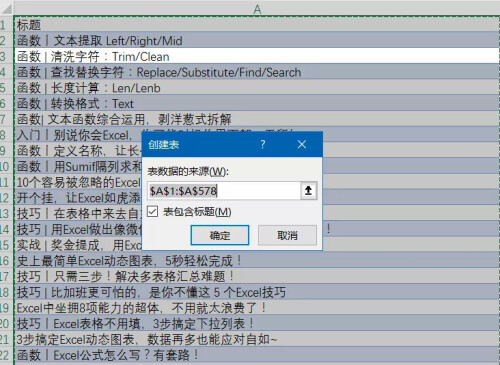Click cell starting 实战 | 奖金提成

(78, 245)
